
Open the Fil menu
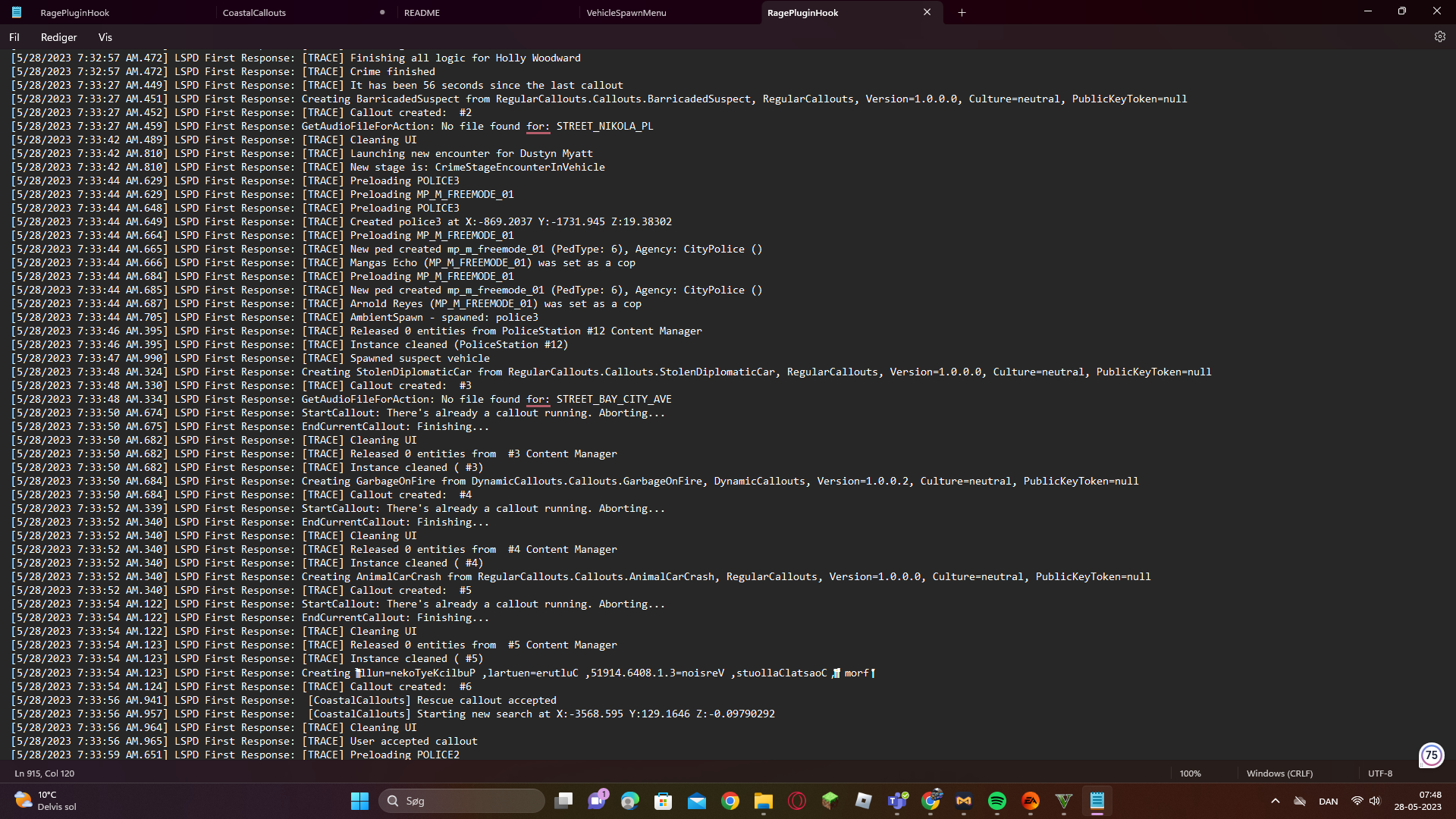(14, 37)
